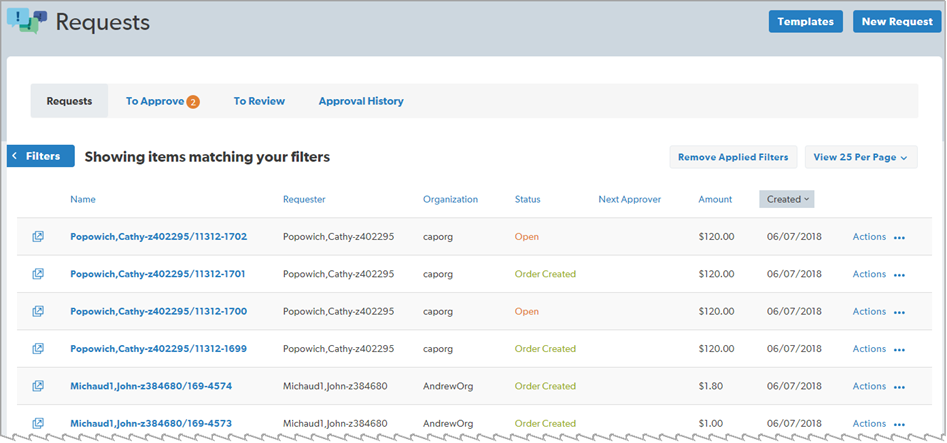Image resolution: width=947 pixels, height=443 pixels.
Task: Click the ellipsis icon for request 169-4574
Action: tap(899, 387)
